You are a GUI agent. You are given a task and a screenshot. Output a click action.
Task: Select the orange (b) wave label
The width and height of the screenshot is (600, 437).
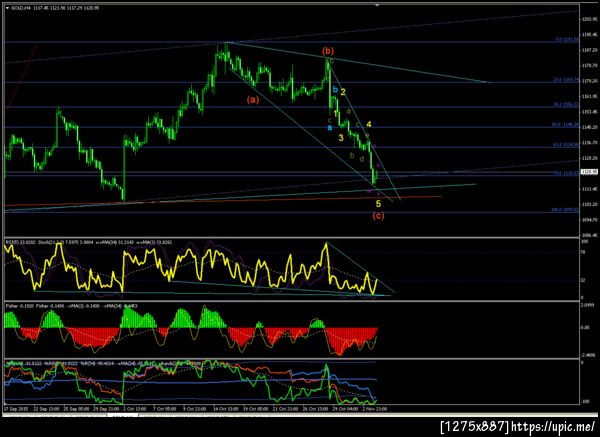328,51
